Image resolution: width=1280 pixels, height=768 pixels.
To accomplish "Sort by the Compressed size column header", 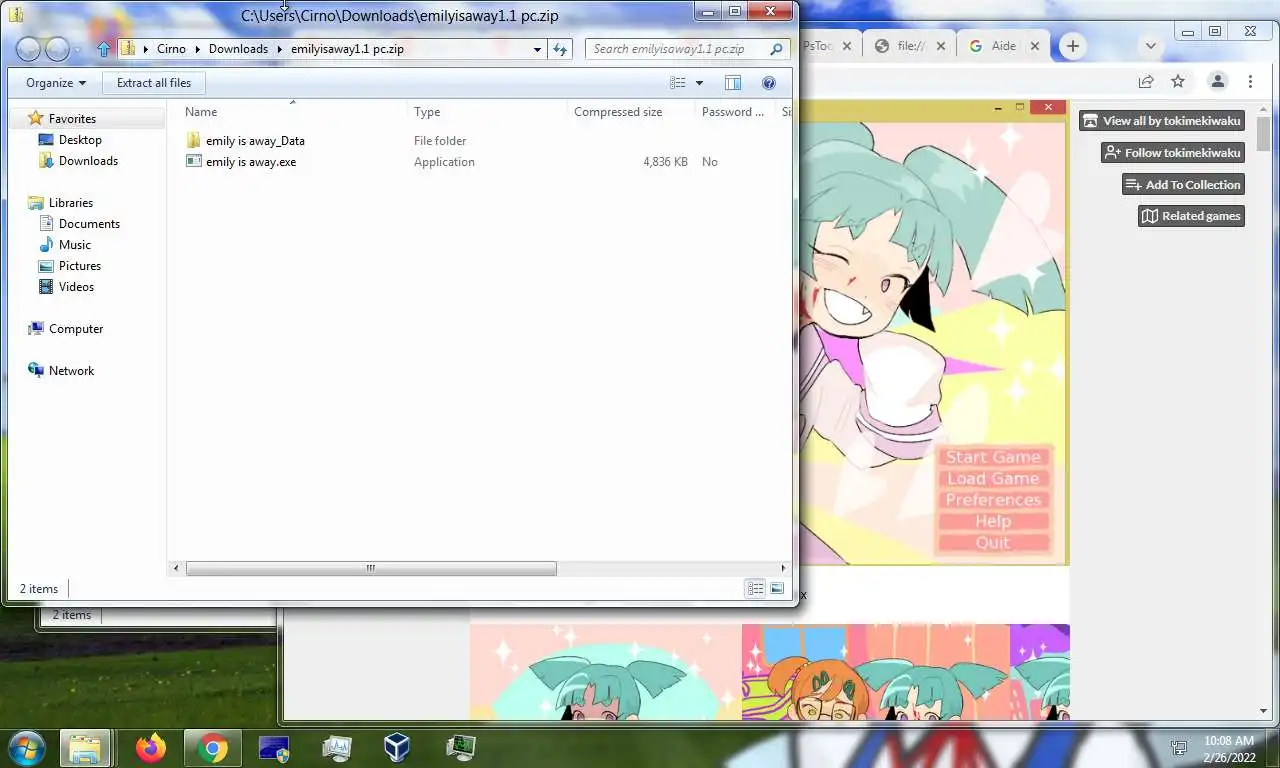I will [630, 112].
